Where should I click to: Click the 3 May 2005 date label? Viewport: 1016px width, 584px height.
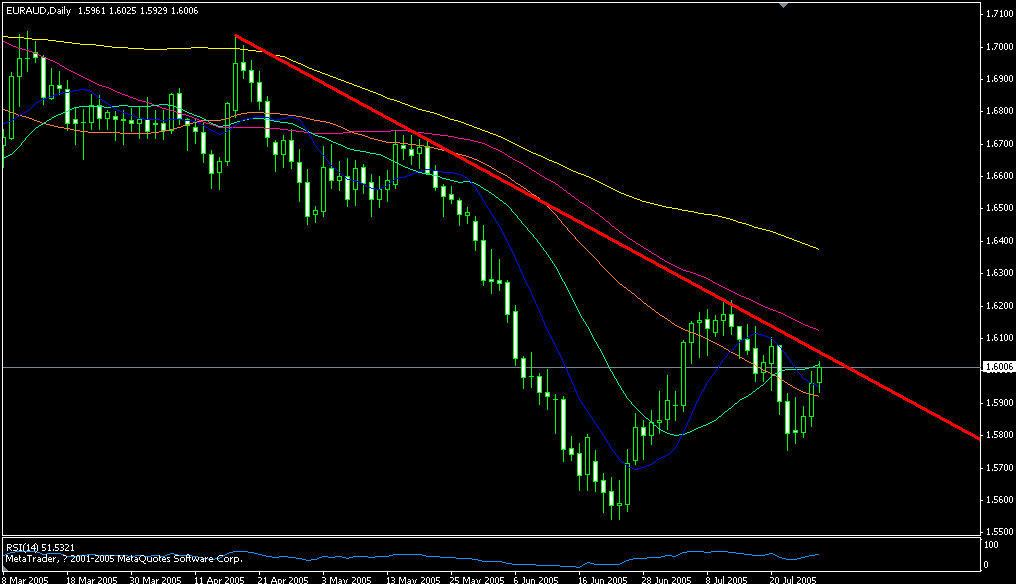click(347, 579)
